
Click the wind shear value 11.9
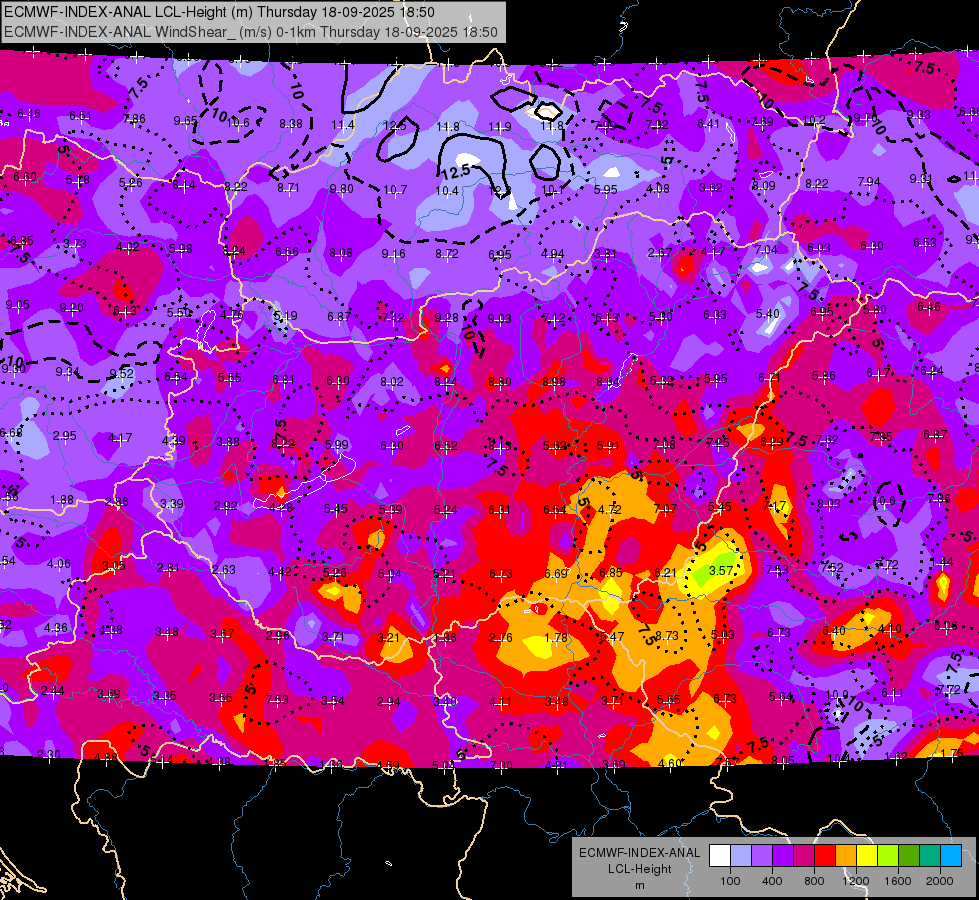(x=499, y=127)
